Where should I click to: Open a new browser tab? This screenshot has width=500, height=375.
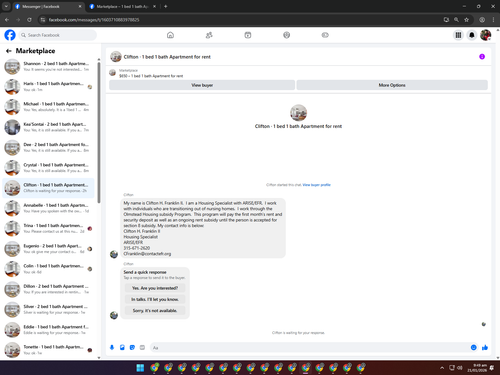click(x=166, y=6)
